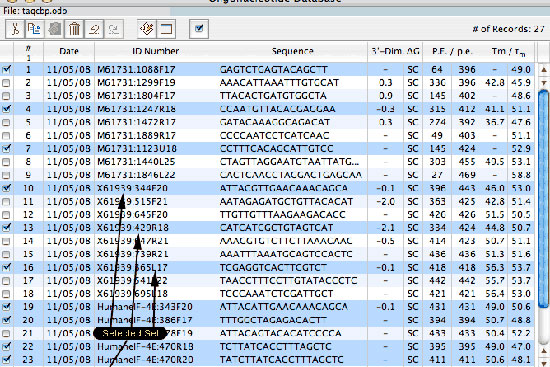Click 3'-Dim value -2.0 in row 11
This screenshot has height=367, width=550.
tap(385, 202)
